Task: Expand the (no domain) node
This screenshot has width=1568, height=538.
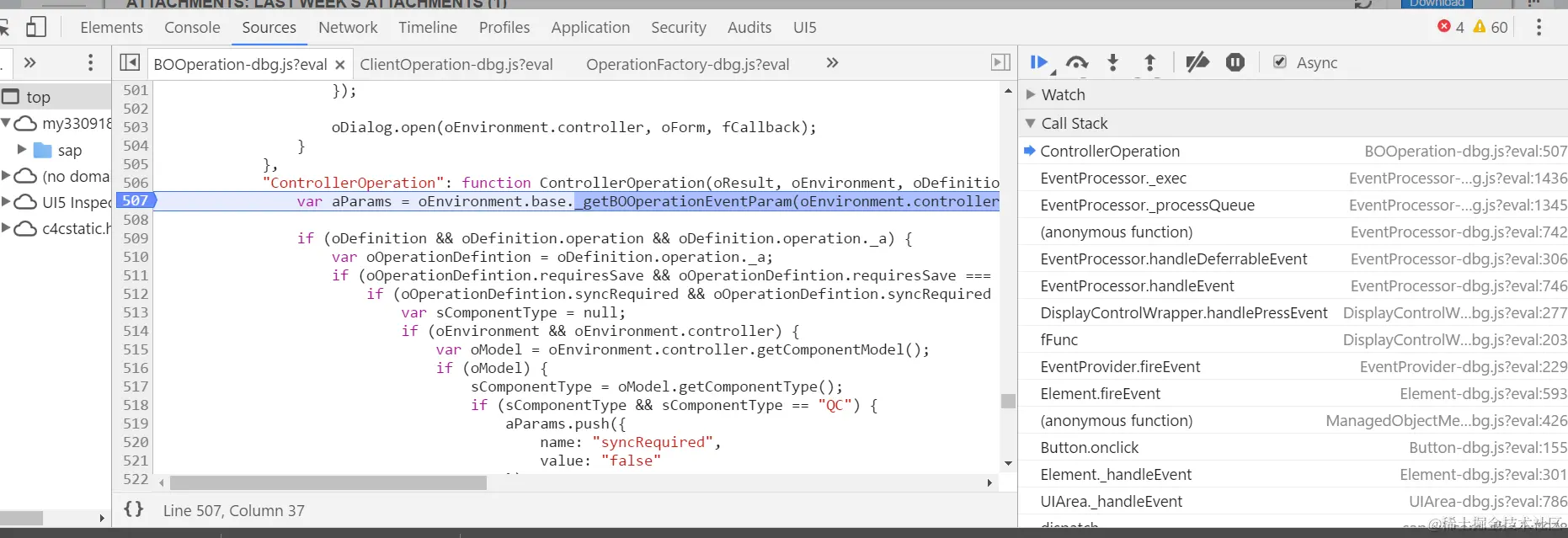Action: tap(6, 176)
